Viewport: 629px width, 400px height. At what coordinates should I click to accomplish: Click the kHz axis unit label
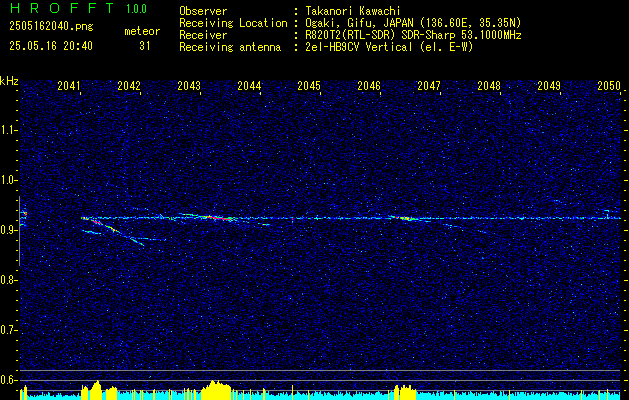[9, 81]
